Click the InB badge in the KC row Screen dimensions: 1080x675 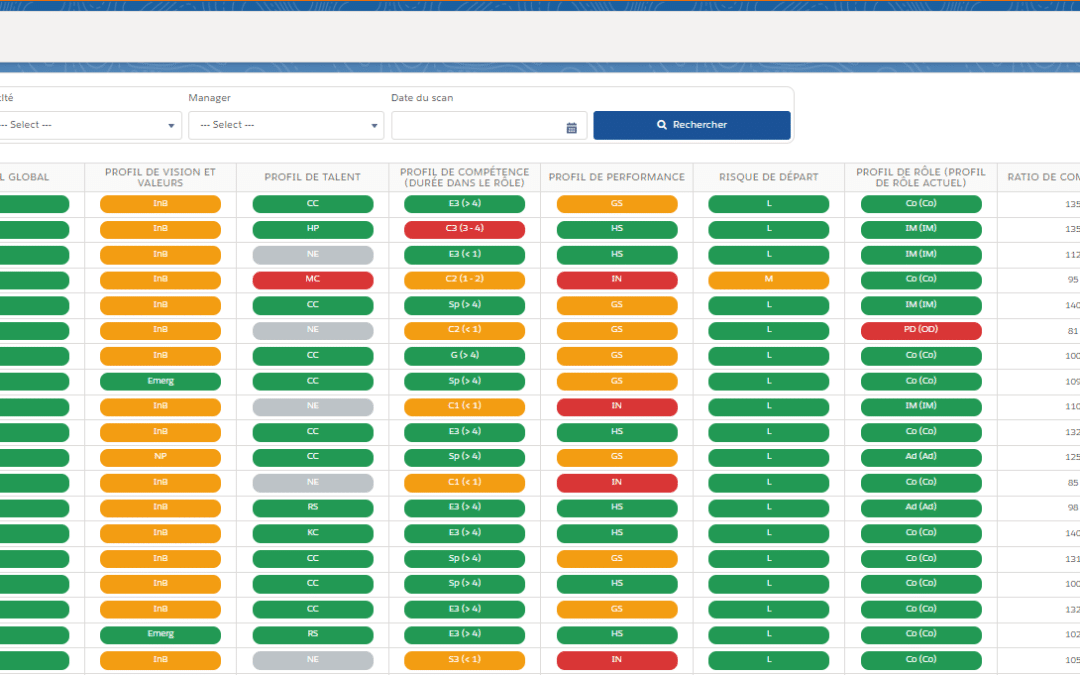pos(160,533)
